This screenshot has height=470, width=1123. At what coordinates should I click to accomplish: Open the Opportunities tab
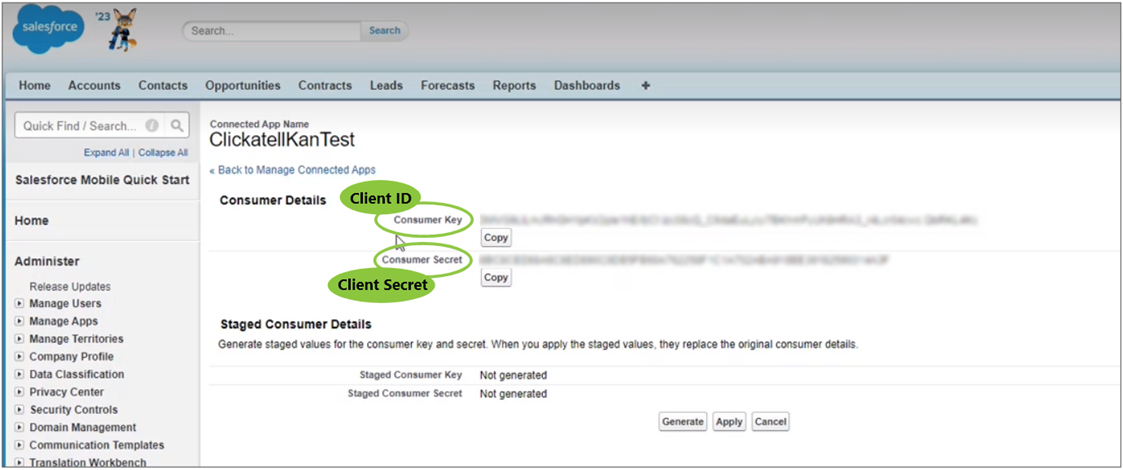point(243,85)
